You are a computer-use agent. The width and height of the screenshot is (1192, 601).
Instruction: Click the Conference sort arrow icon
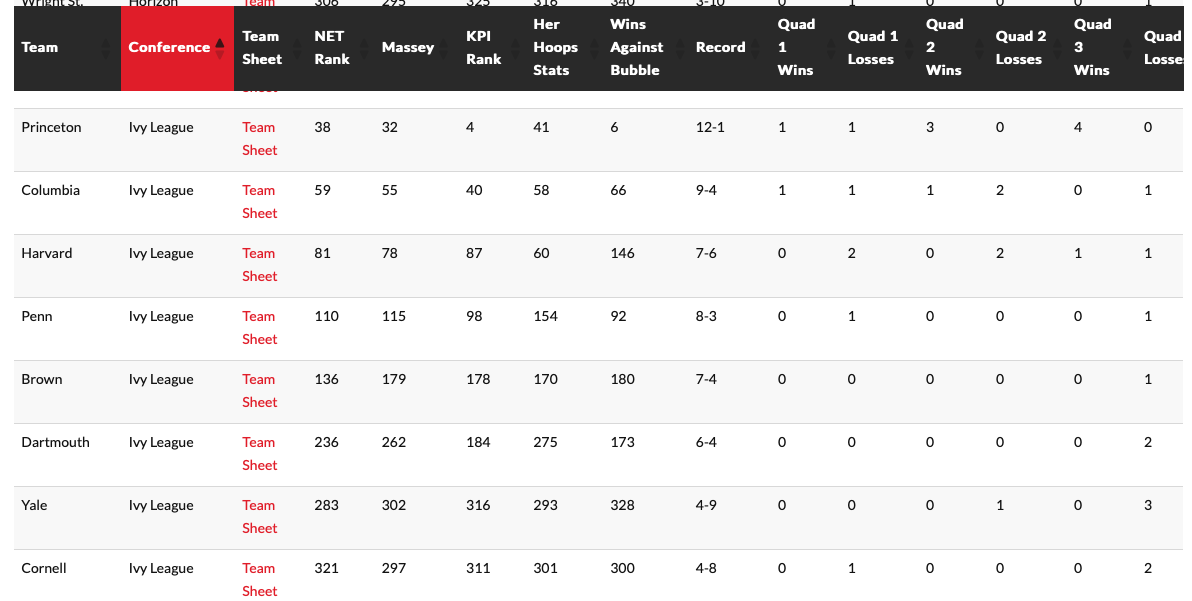point(220,48)
